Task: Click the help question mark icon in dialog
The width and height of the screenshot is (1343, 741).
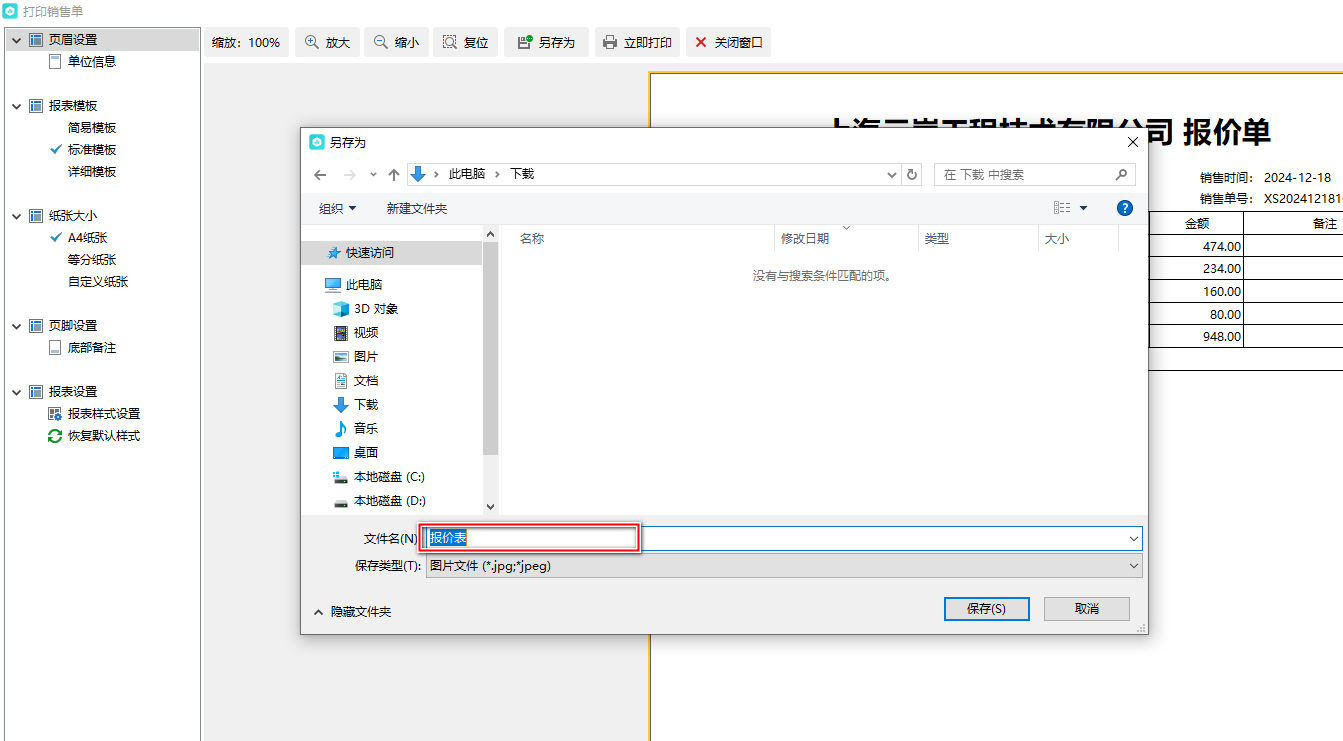Action: click(x=1124, y=208)
